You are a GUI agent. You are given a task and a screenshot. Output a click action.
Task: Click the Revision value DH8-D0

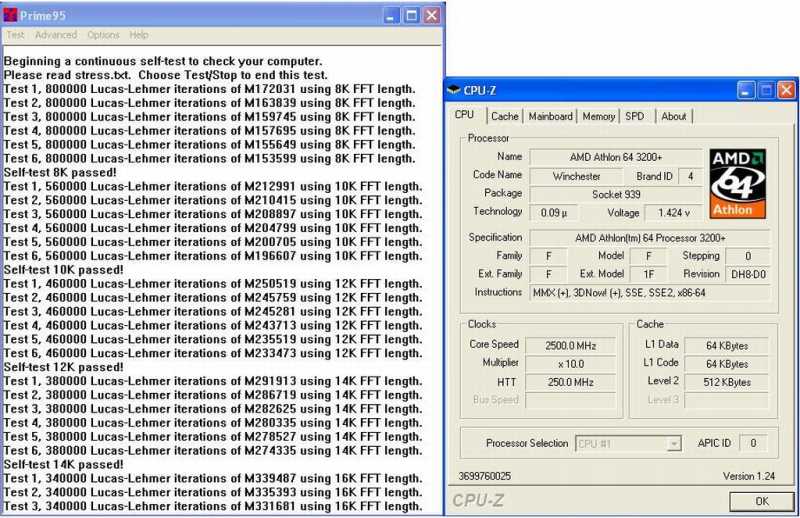[x=748, y=275]
